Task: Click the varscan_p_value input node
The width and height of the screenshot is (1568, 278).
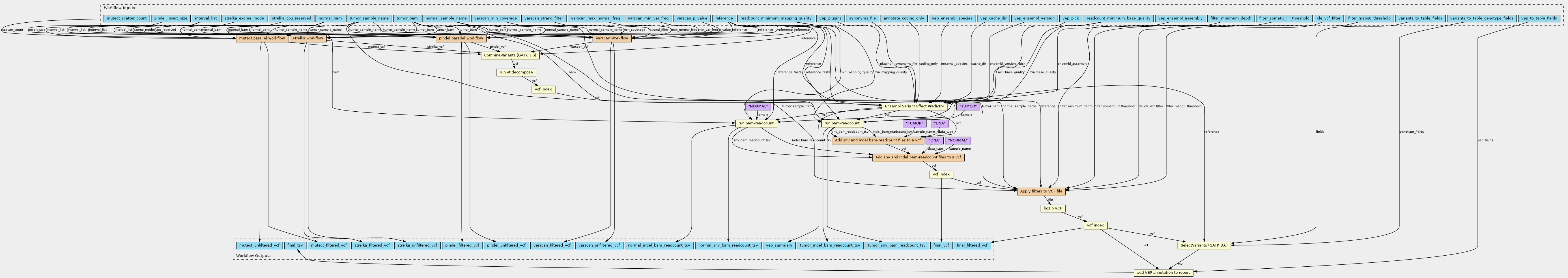Action: coord(692,18)
